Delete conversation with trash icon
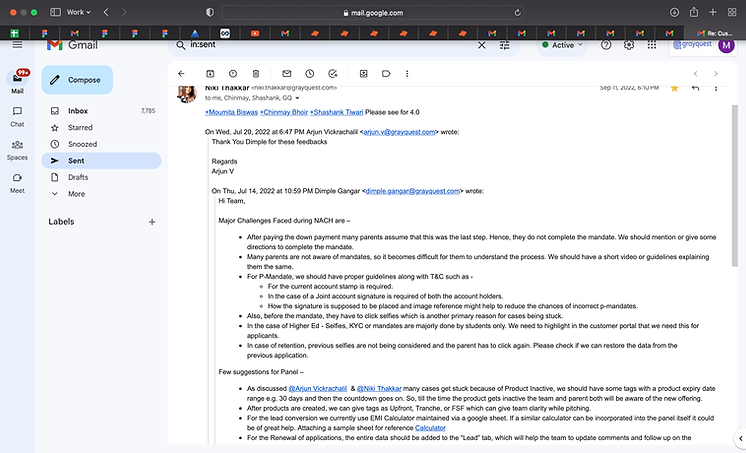 (255, 74)
